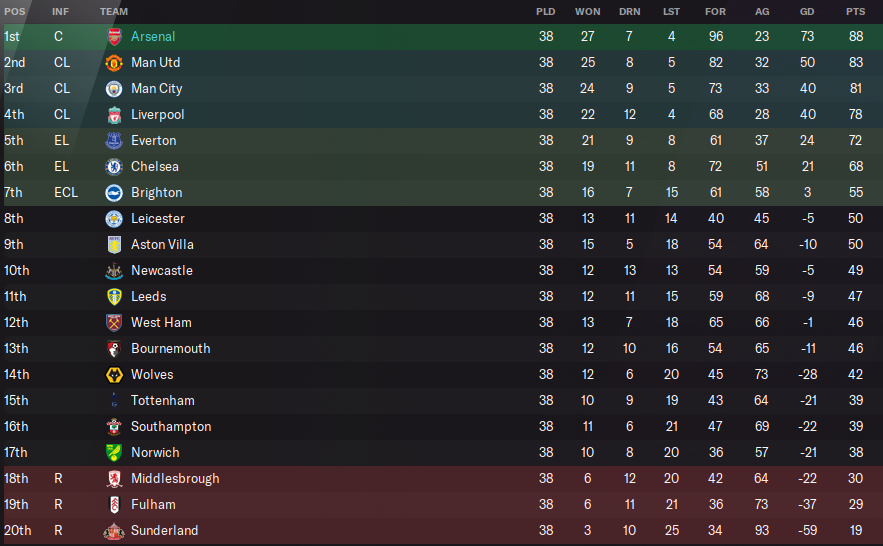
Task: Click the Norwich club crest
Action: click(114, 453)
